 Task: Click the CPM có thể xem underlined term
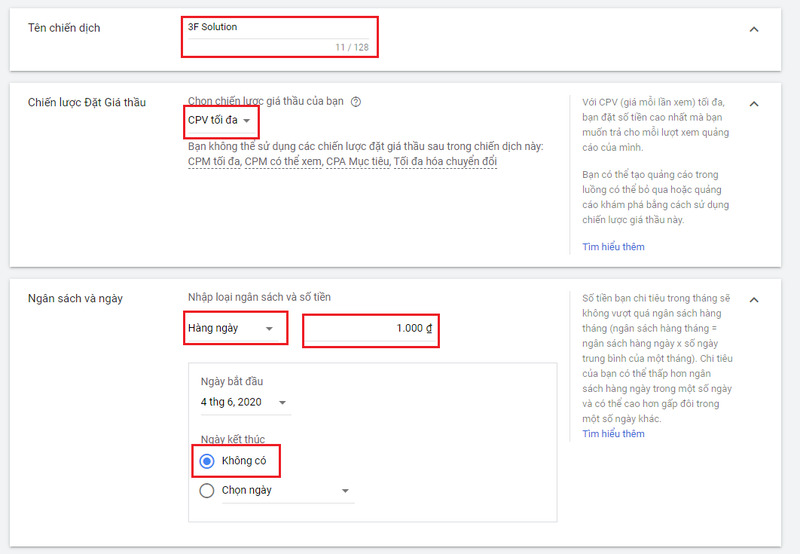[283, 162]
